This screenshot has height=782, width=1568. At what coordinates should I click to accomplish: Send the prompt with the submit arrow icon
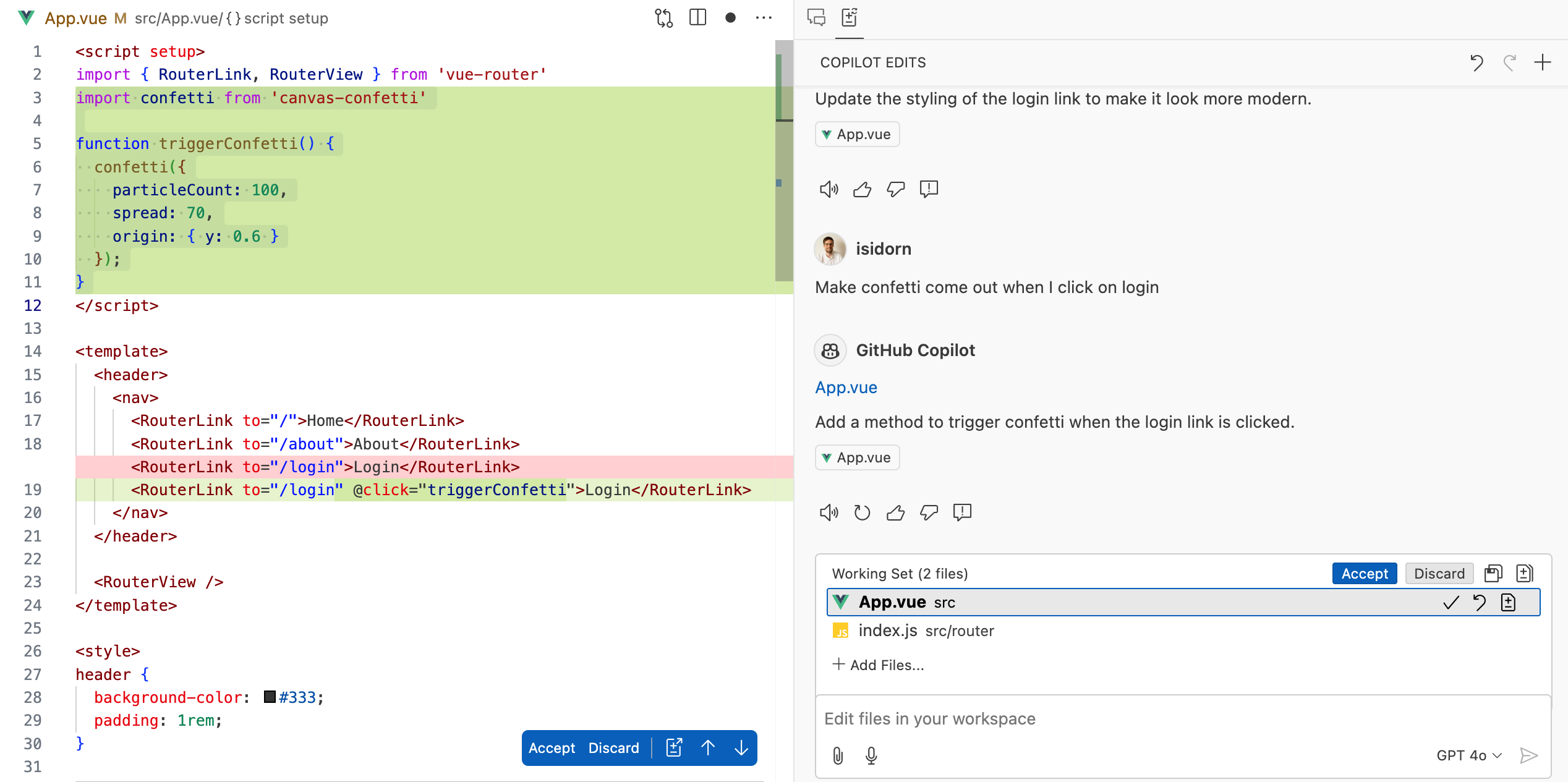point(1529,755)
